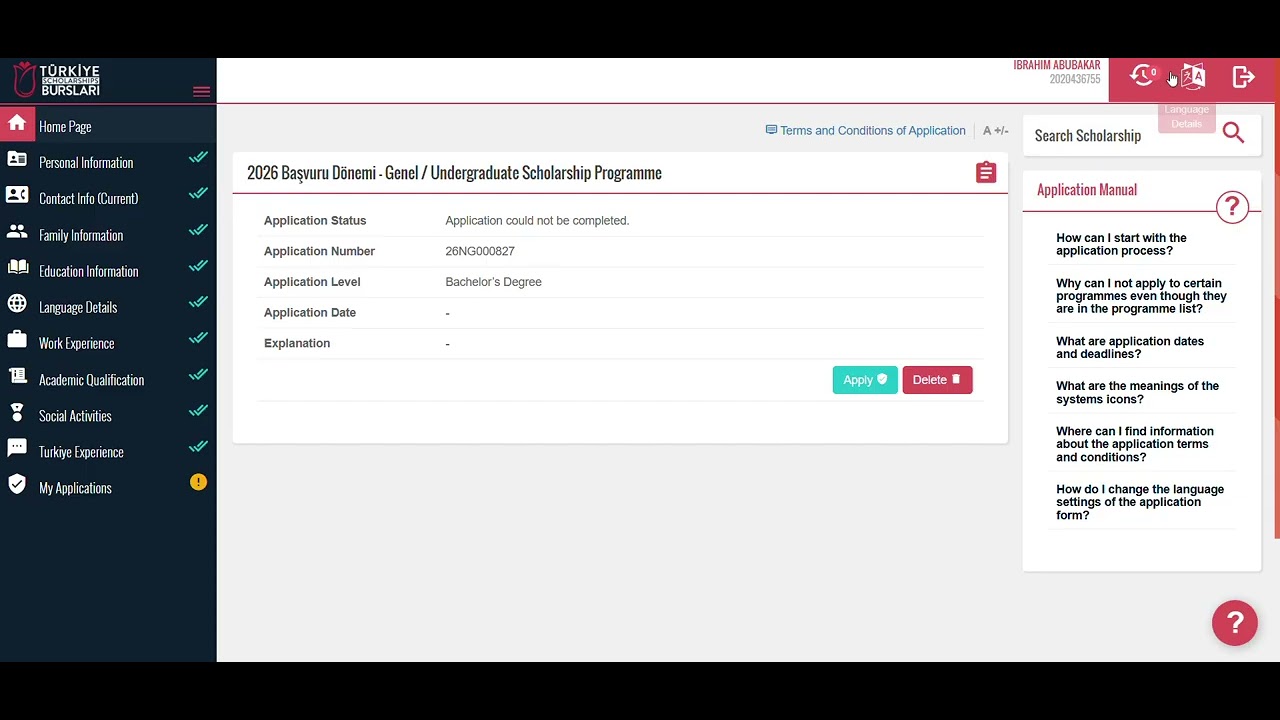
Task: Open the floating red help button
Action: pyautogui.click(x=1235, y=623)
